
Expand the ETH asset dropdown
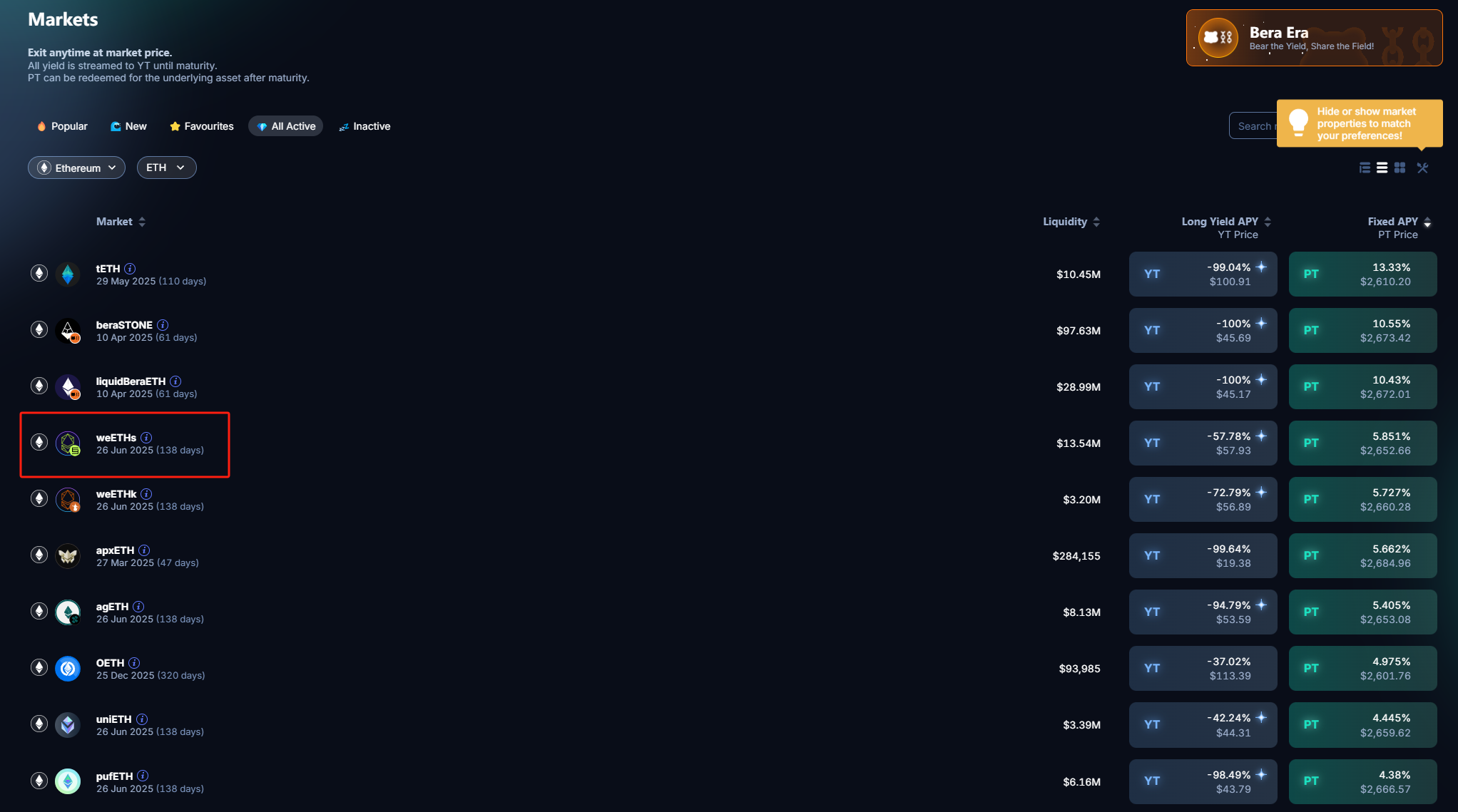163,167
